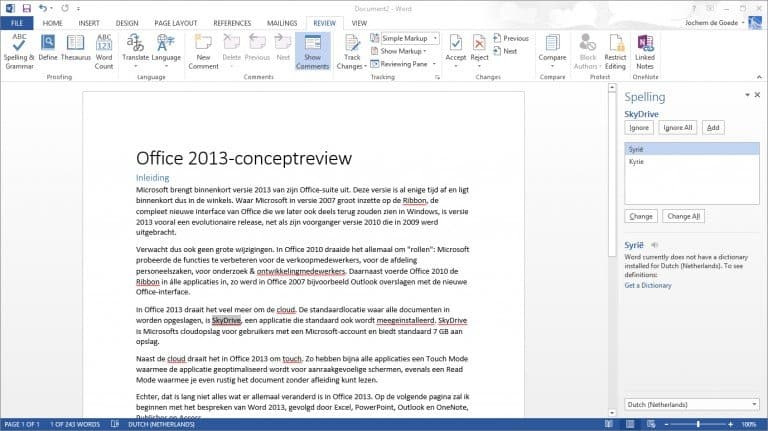The image size is (768, 431).
Task: Select the suggestion Syrië in list
Action: click(692, 149)
